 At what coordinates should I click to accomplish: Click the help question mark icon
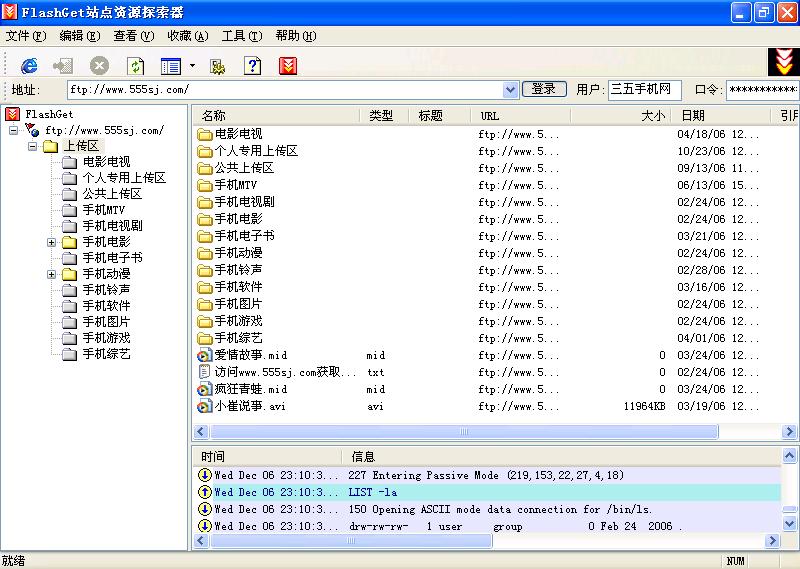tap(253, 66)
